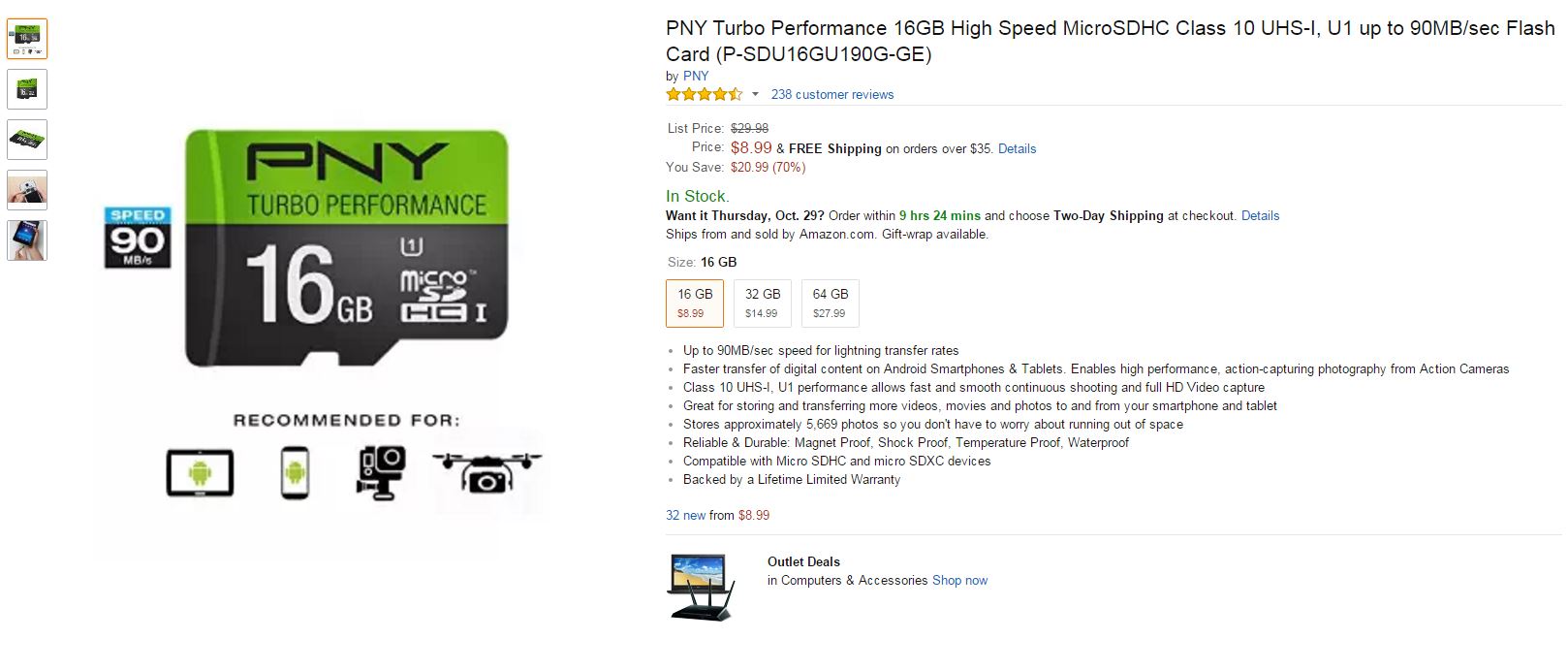Select the first thumbnail with recommended-for icons
This screenshot has width=1568, height=671.
(x=27, y=39)
